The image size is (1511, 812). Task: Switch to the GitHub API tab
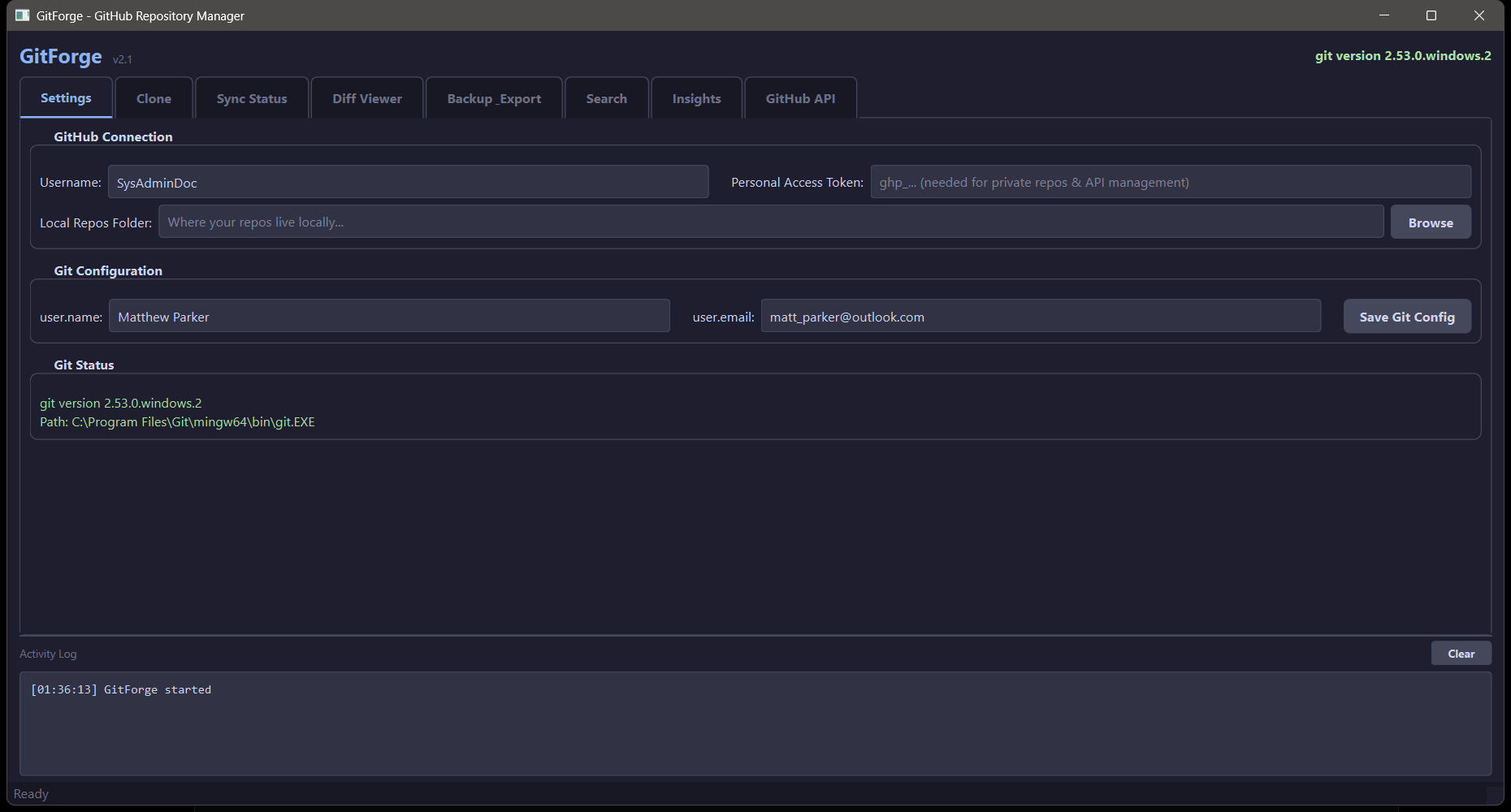[799, 97]
